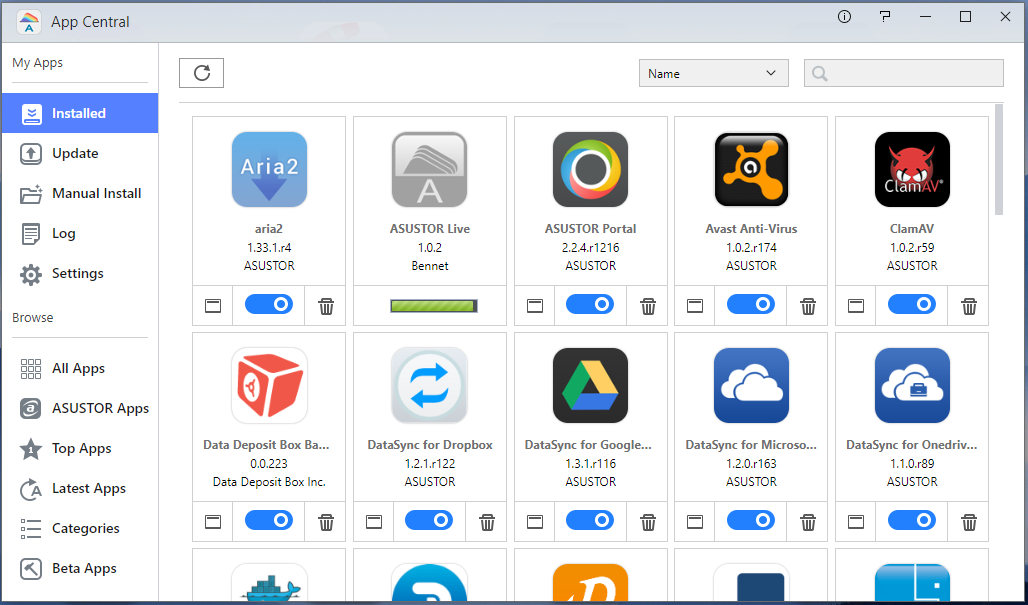Viewport: 1028px width, 605px height.
Task: Disable DataSync for Onedrive toggle
Action: (912, 520)
